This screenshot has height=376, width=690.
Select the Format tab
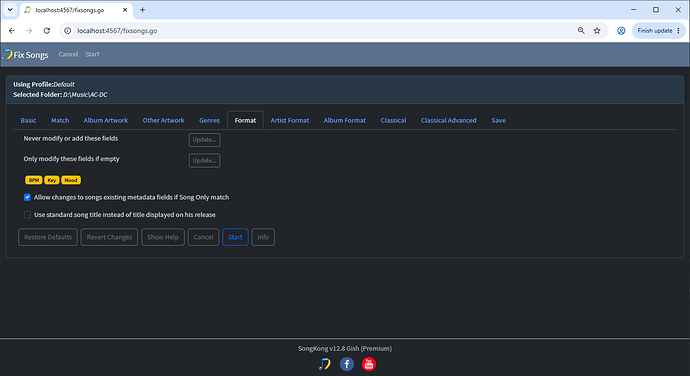click(x=245, y=120)
